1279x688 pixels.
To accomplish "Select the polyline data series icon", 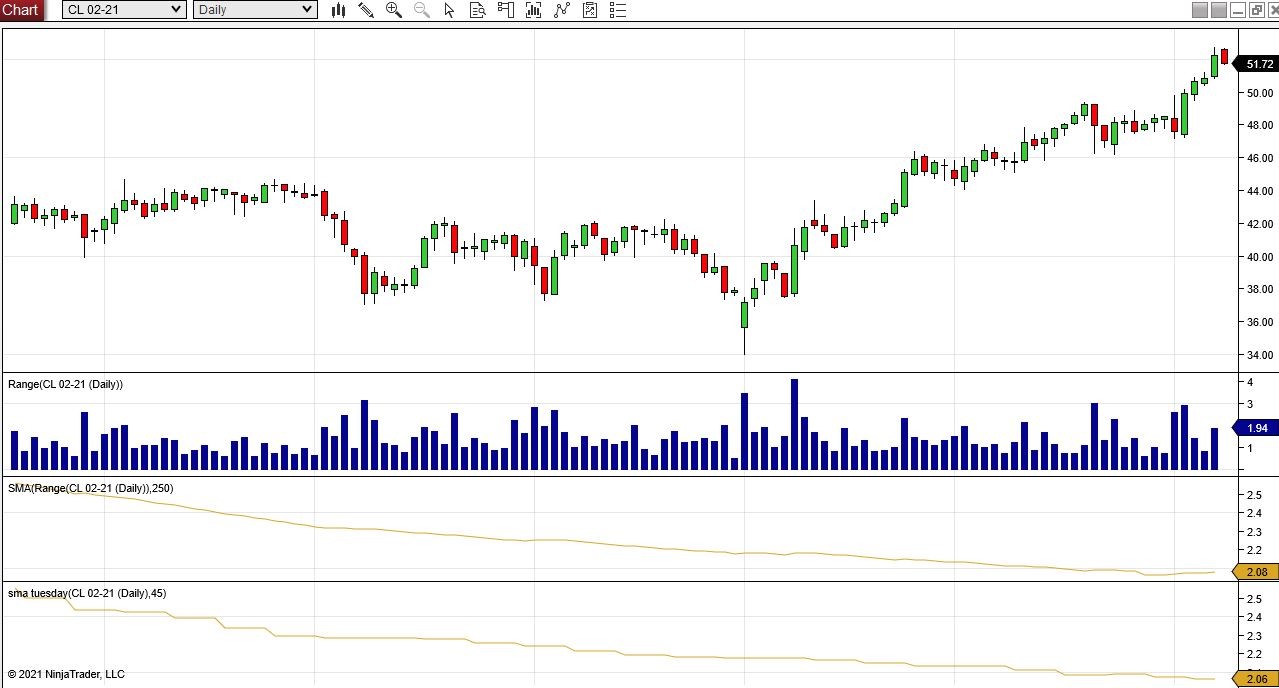I will pos(561,10).
